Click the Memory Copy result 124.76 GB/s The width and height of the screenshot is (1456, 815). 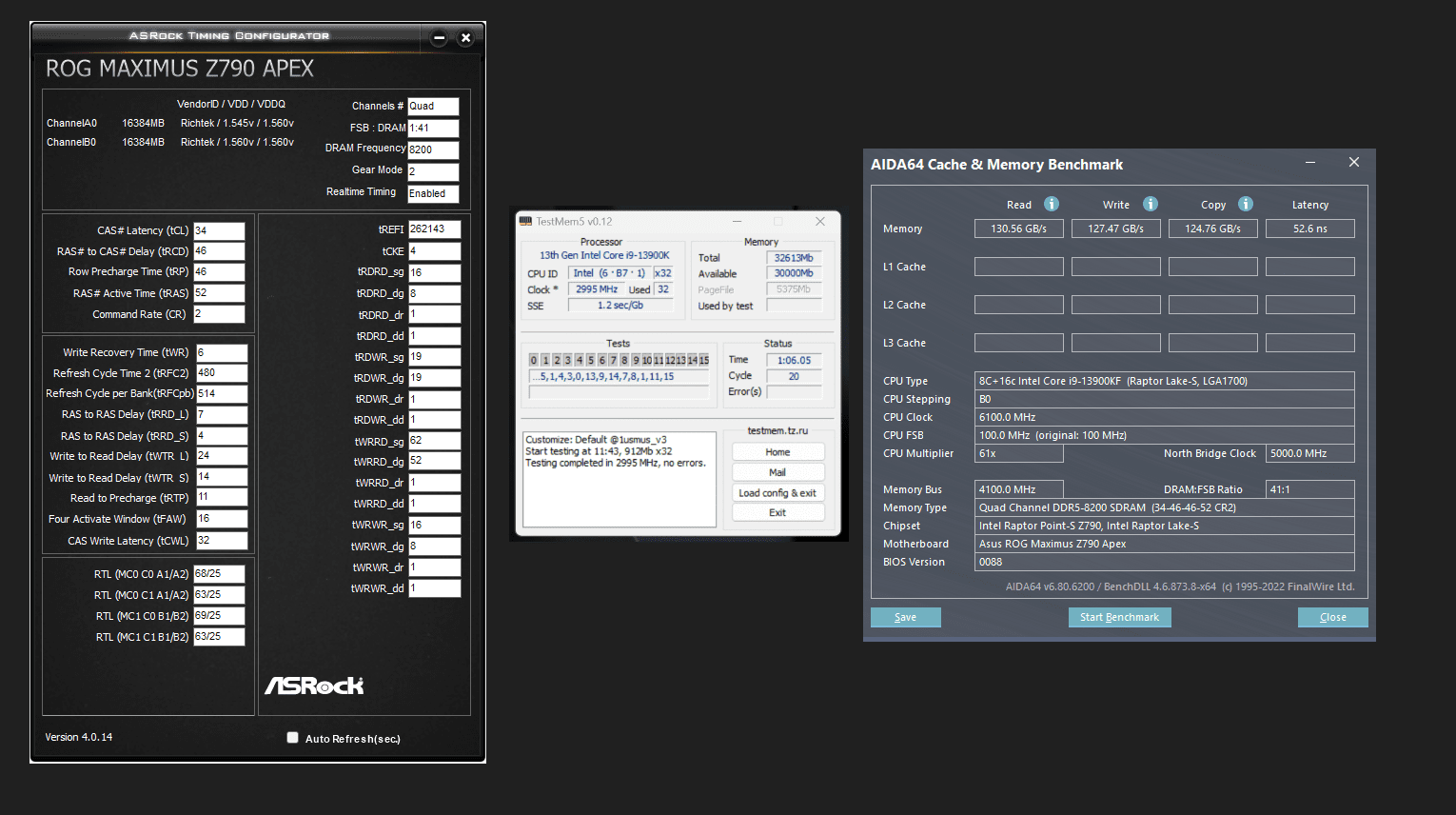click(1212, 229)
